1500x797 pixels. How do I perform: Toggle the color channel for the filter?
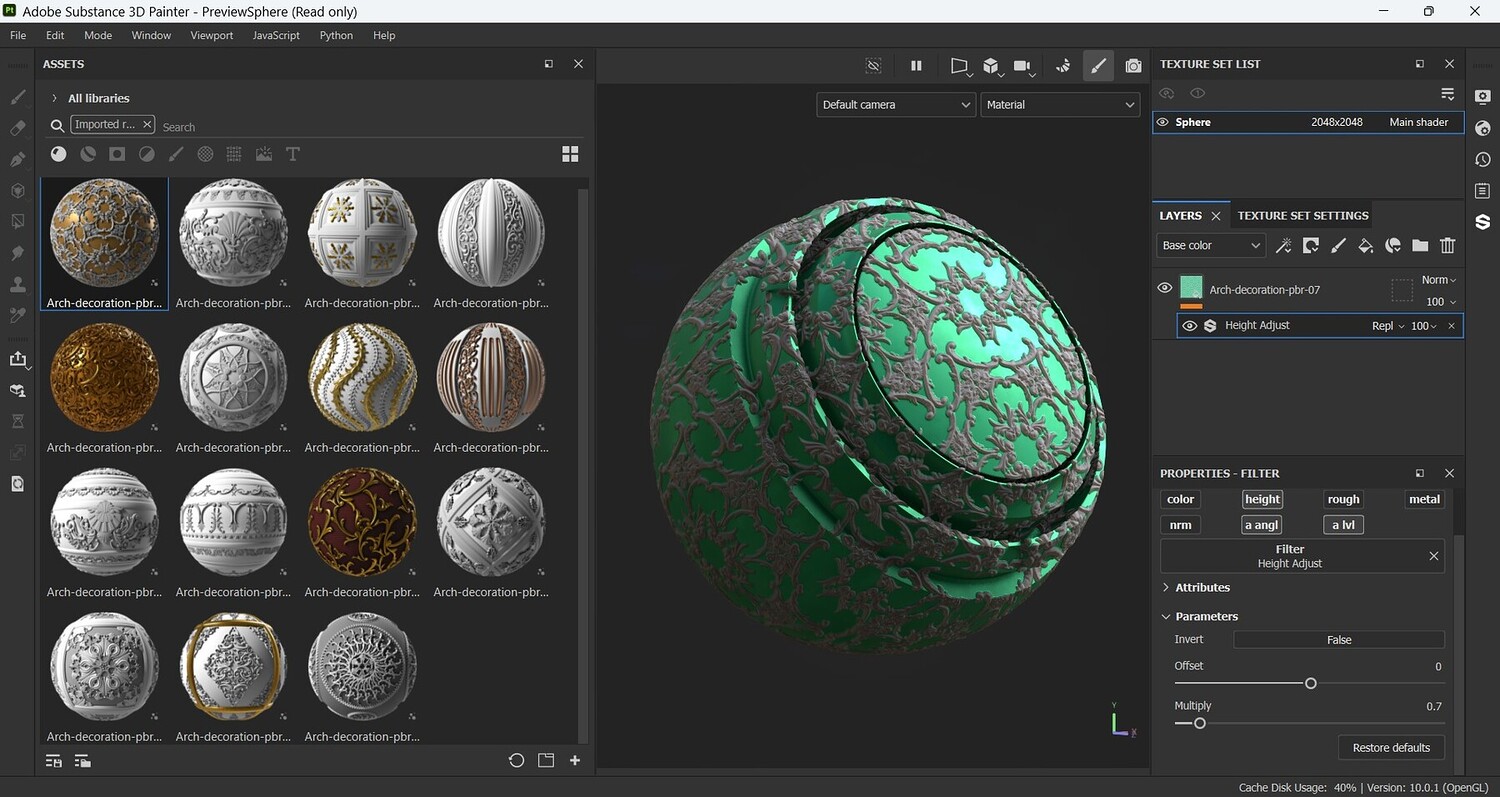click(1180, 499)
